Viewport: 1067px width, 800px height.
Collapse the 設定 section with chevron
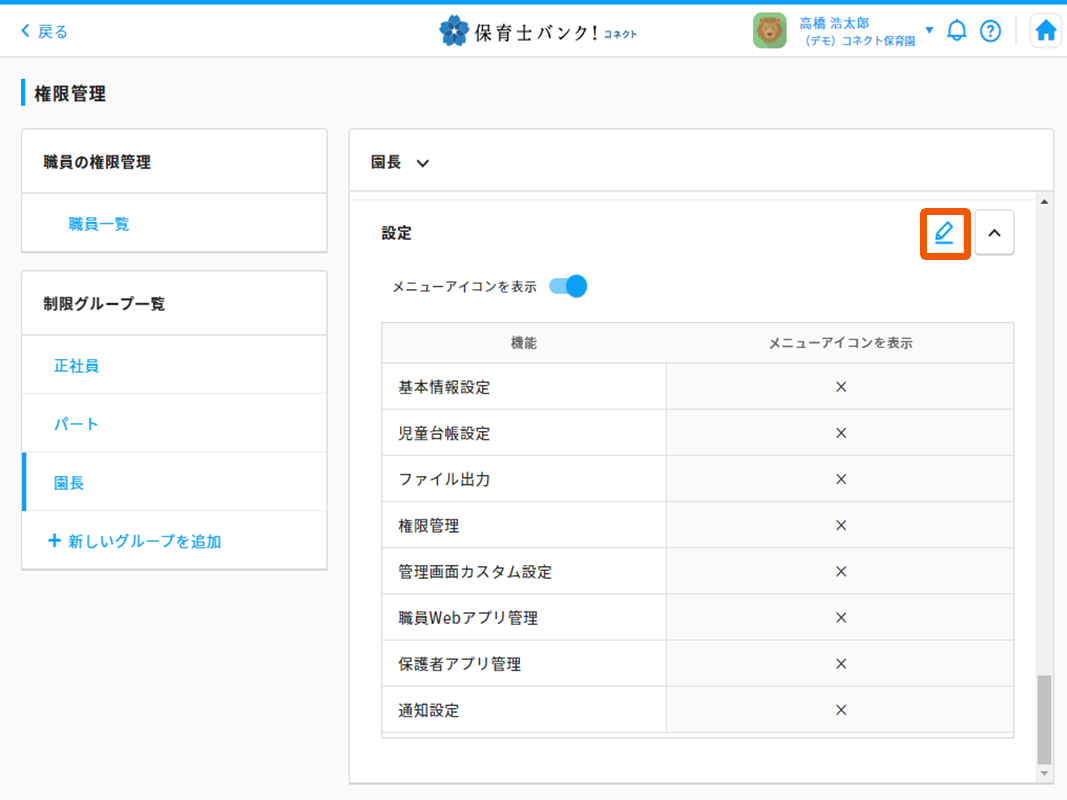click(x=994, y=234)
